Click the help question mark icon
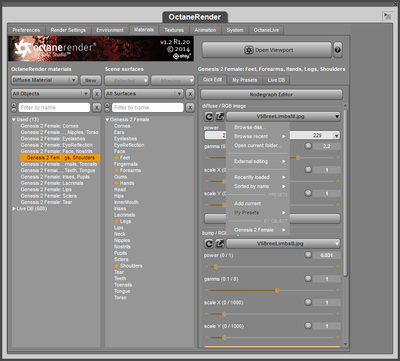 (x=337, y=50)
